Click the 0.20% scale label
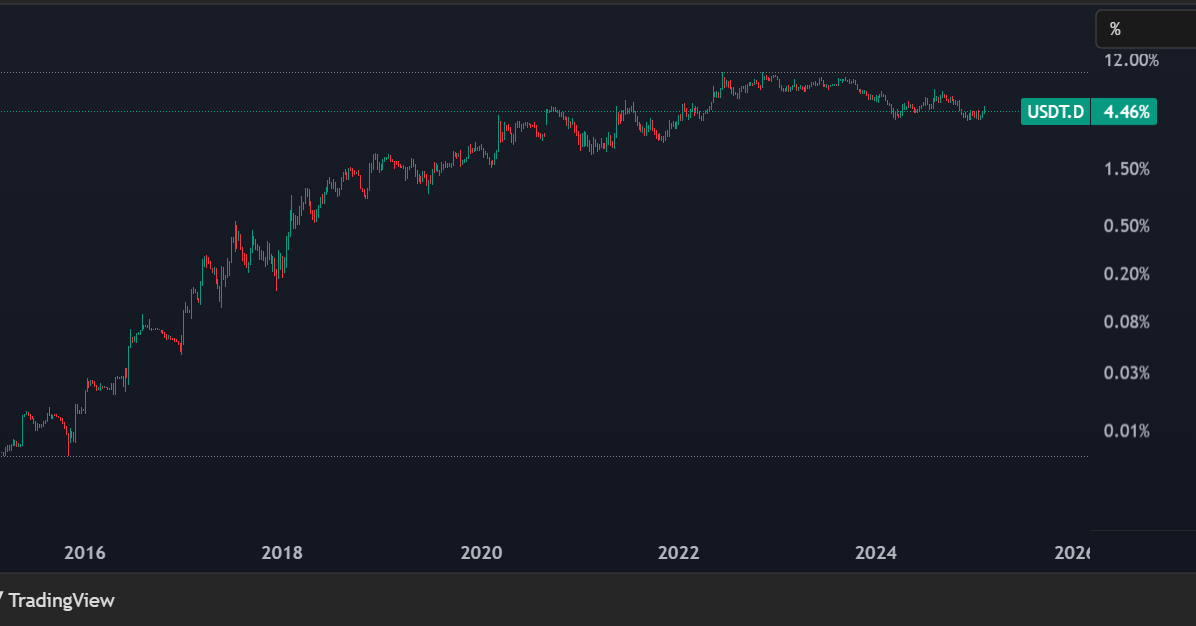 coord(1126,274)
